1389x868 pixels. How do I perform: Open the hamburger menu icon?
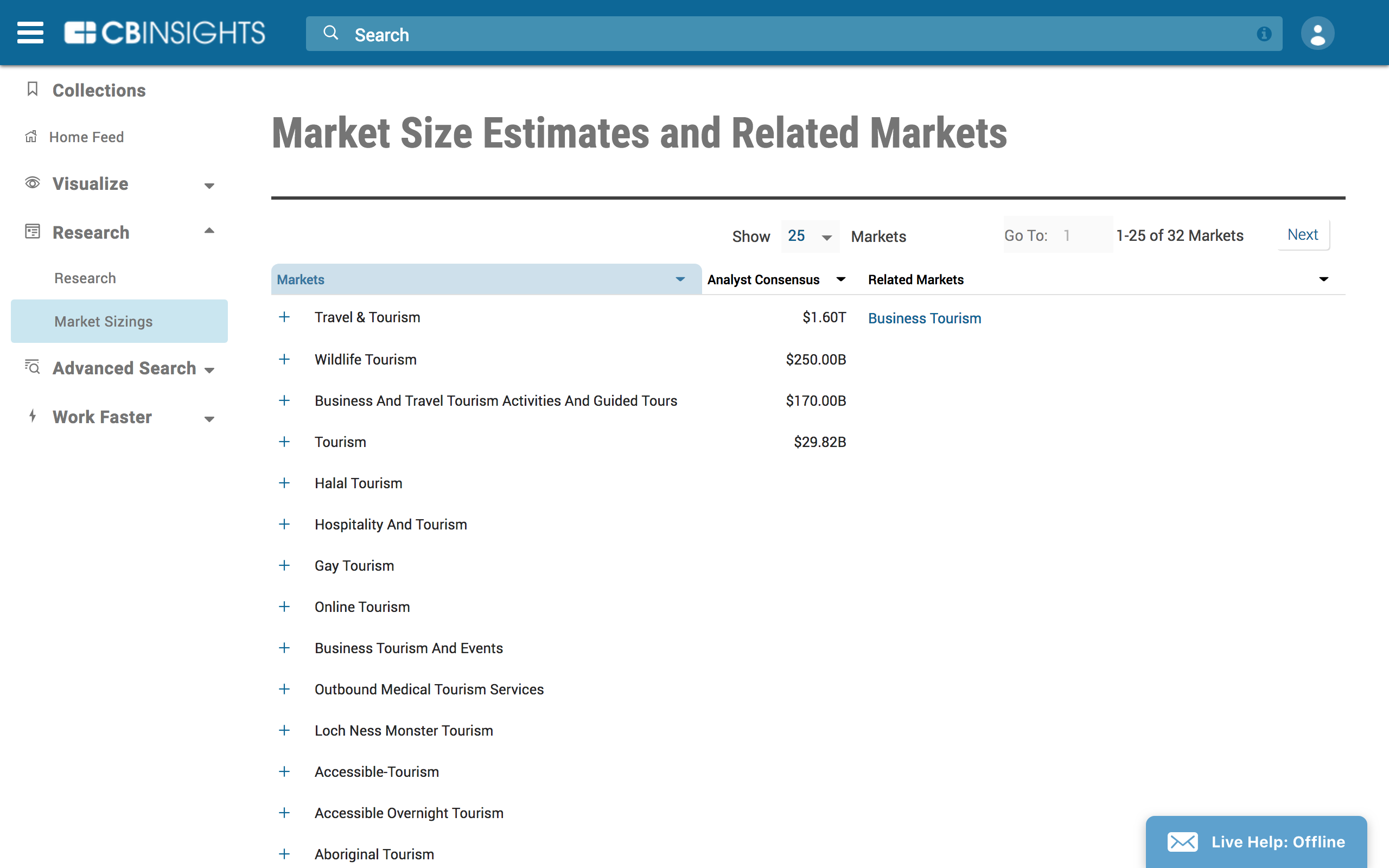click(30, 33)
